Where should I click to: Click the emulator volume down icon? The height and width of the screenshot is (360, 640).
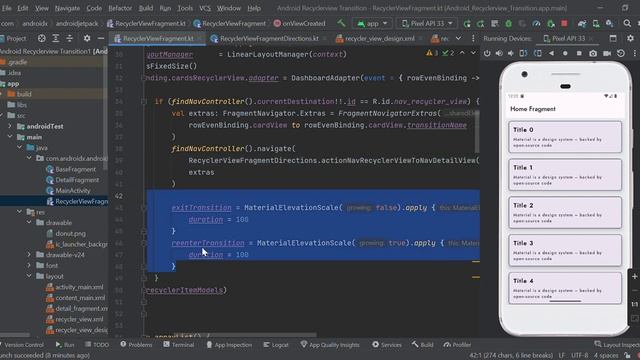511,53
